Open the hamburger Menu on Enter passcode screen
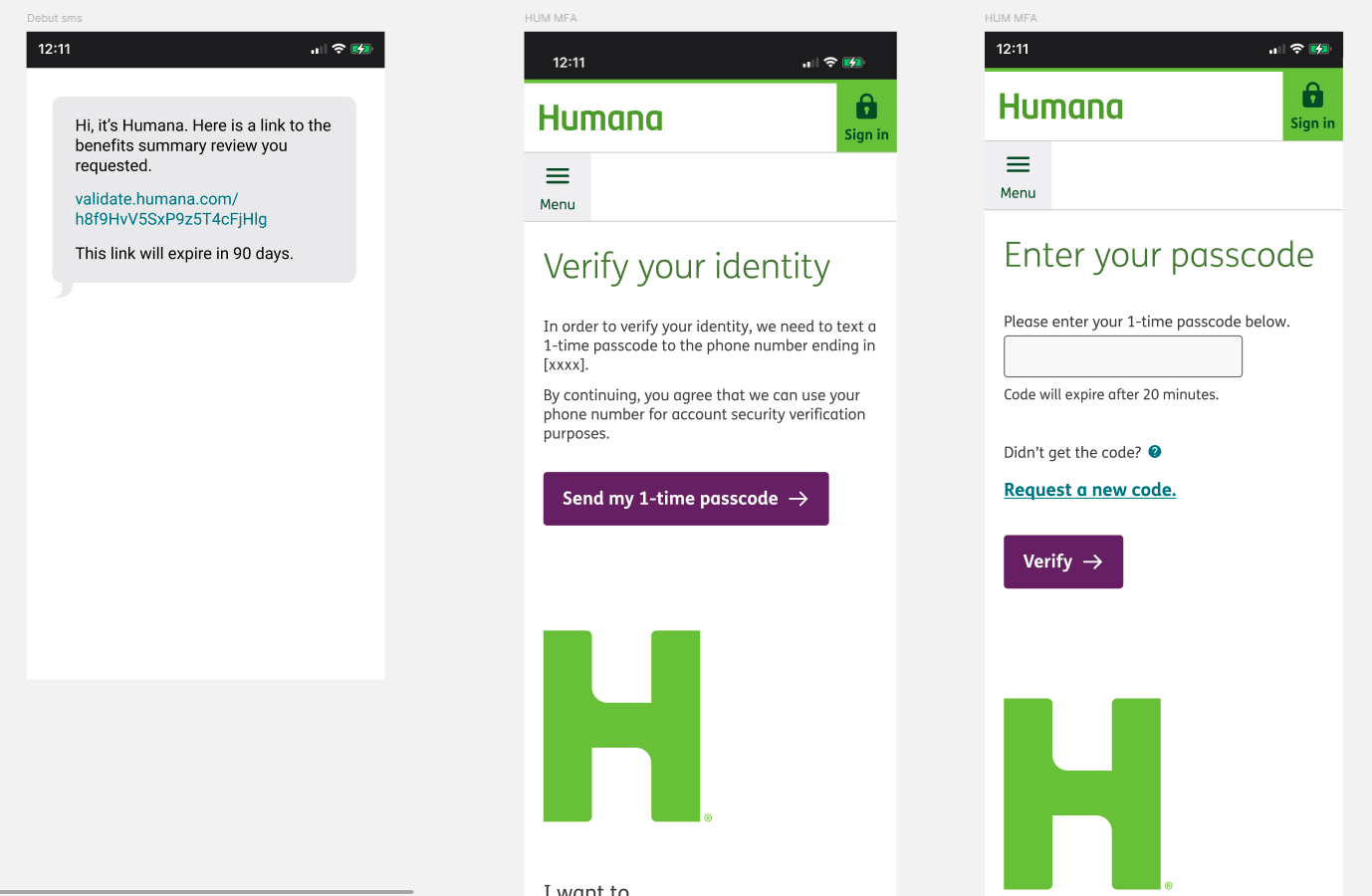The width and height of the screenshot is (1372, 896). [1018, 176]
